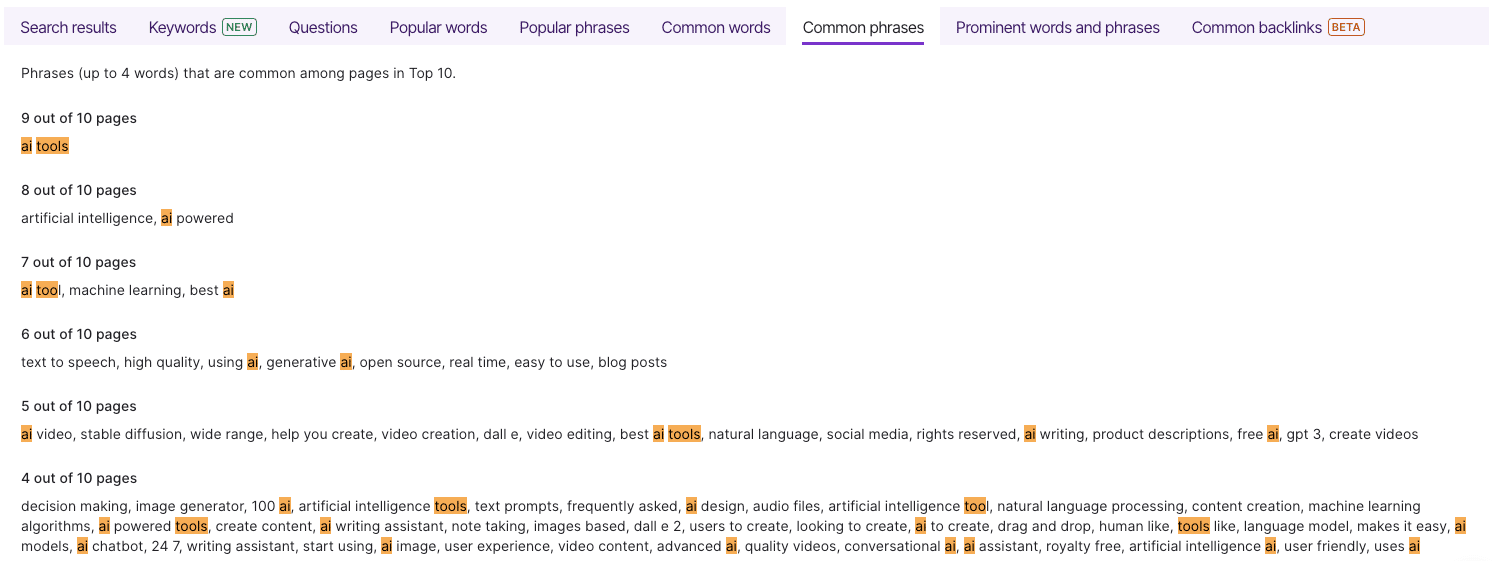Viewport: 1497px width, 561px height.
Task: Click the NEW badge beside Keywords
Action: point(240,27)
